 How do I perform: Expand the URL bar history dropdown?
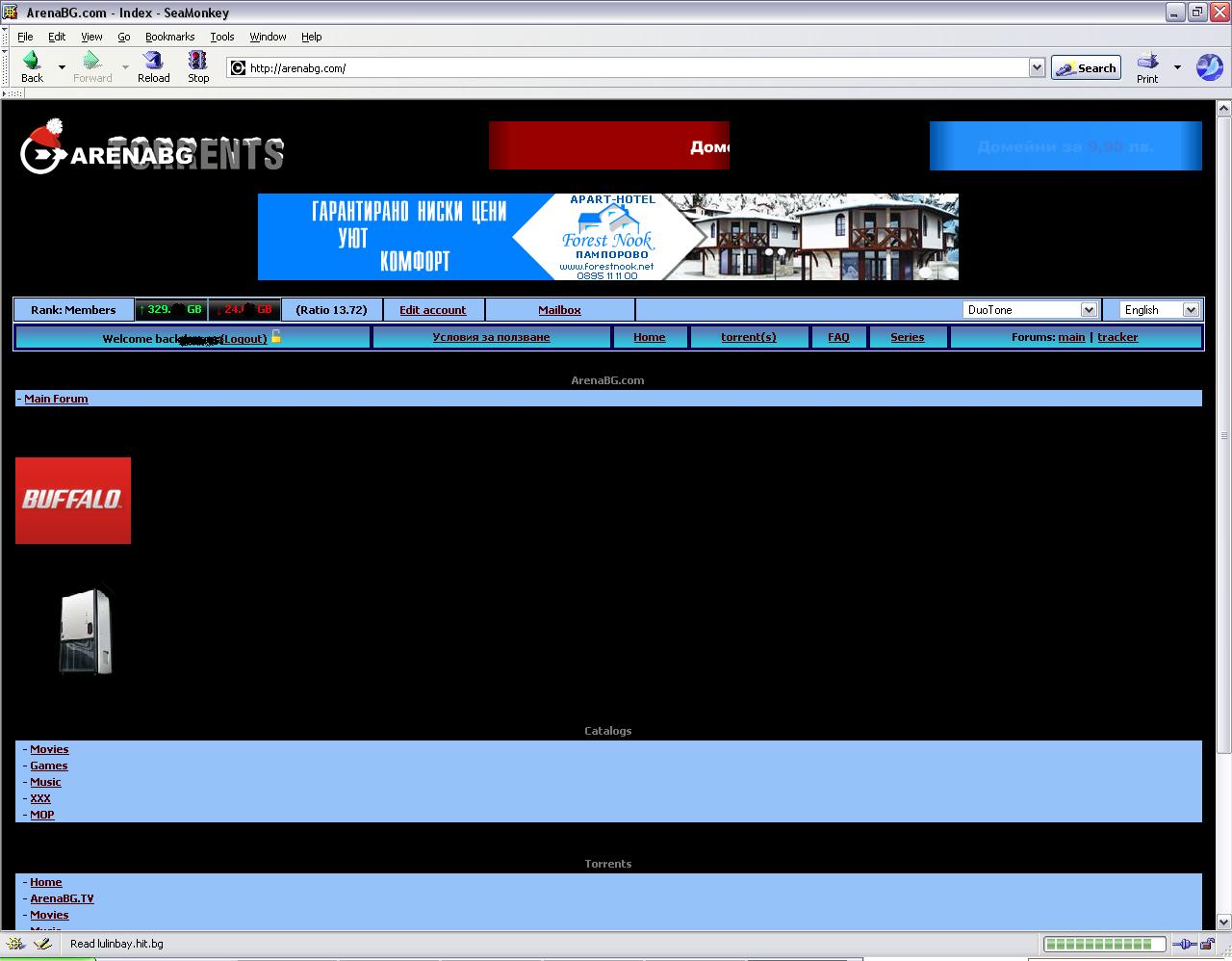click(1037, 67)
